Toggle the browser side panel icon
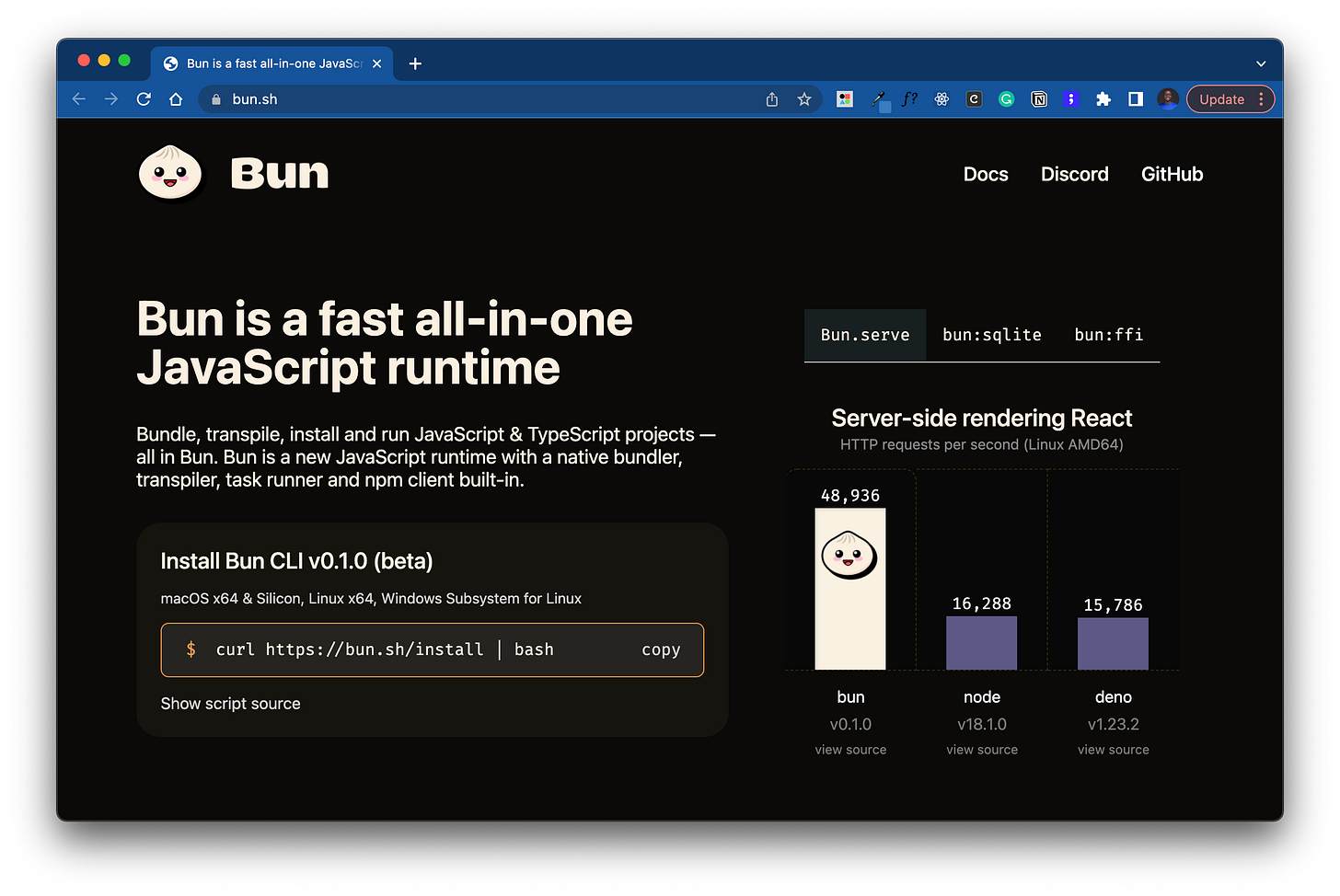1340x896 pixels. coord(1136,99)
